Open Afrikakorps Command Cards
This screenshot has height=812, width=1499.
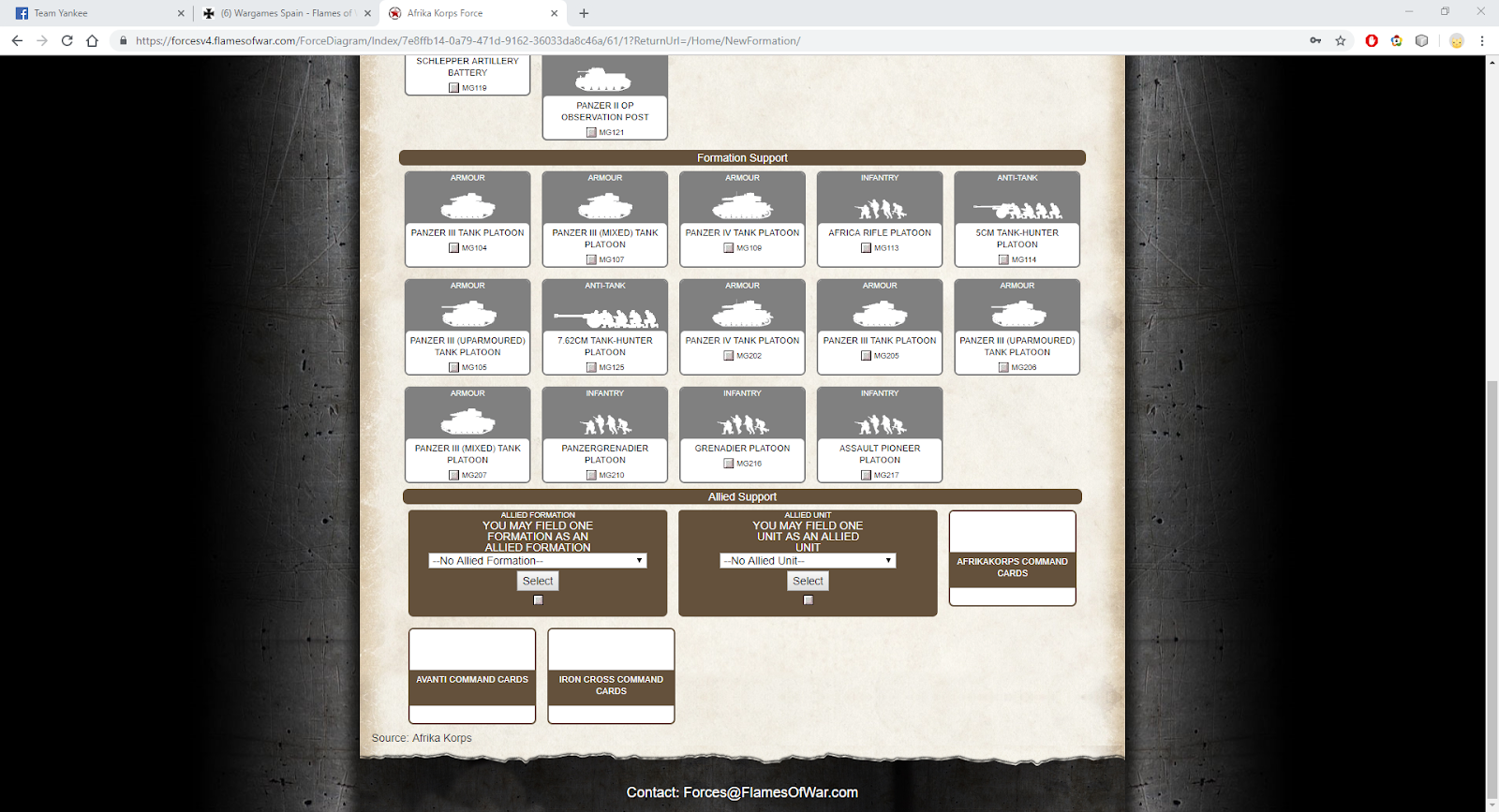(x=1012, y=558)
